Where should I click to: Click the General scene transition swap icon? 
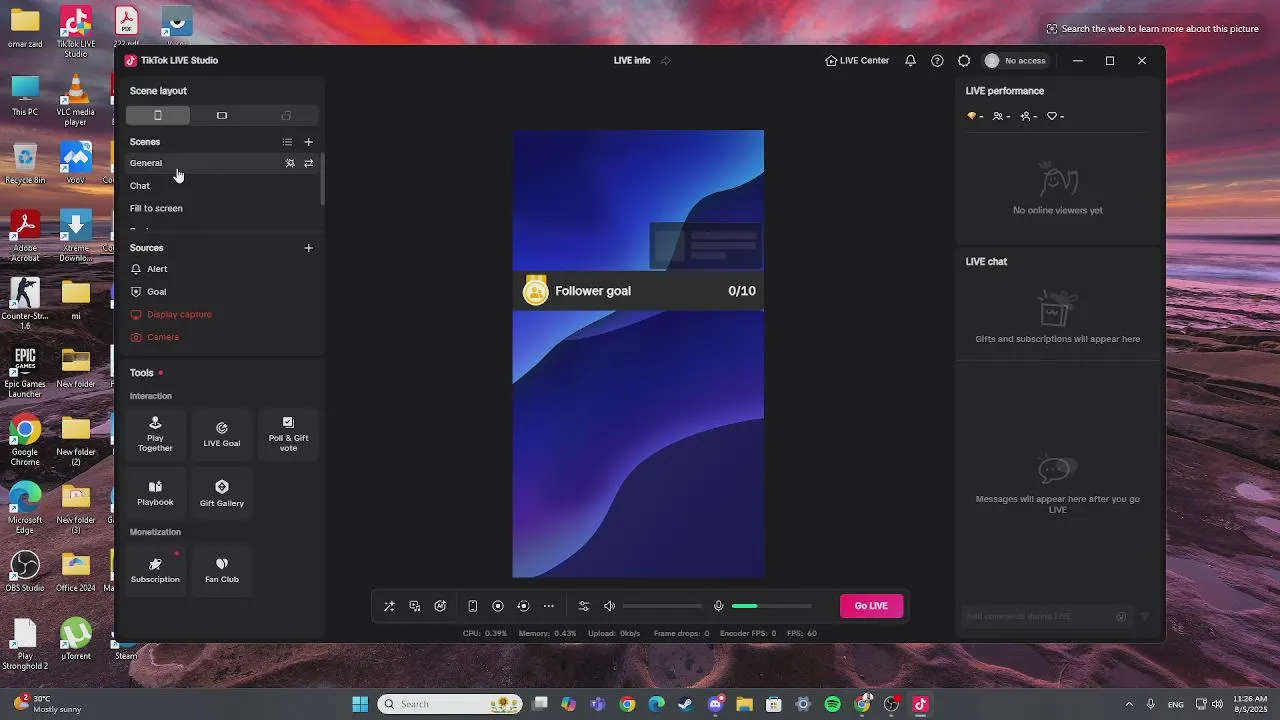(309, 163)
